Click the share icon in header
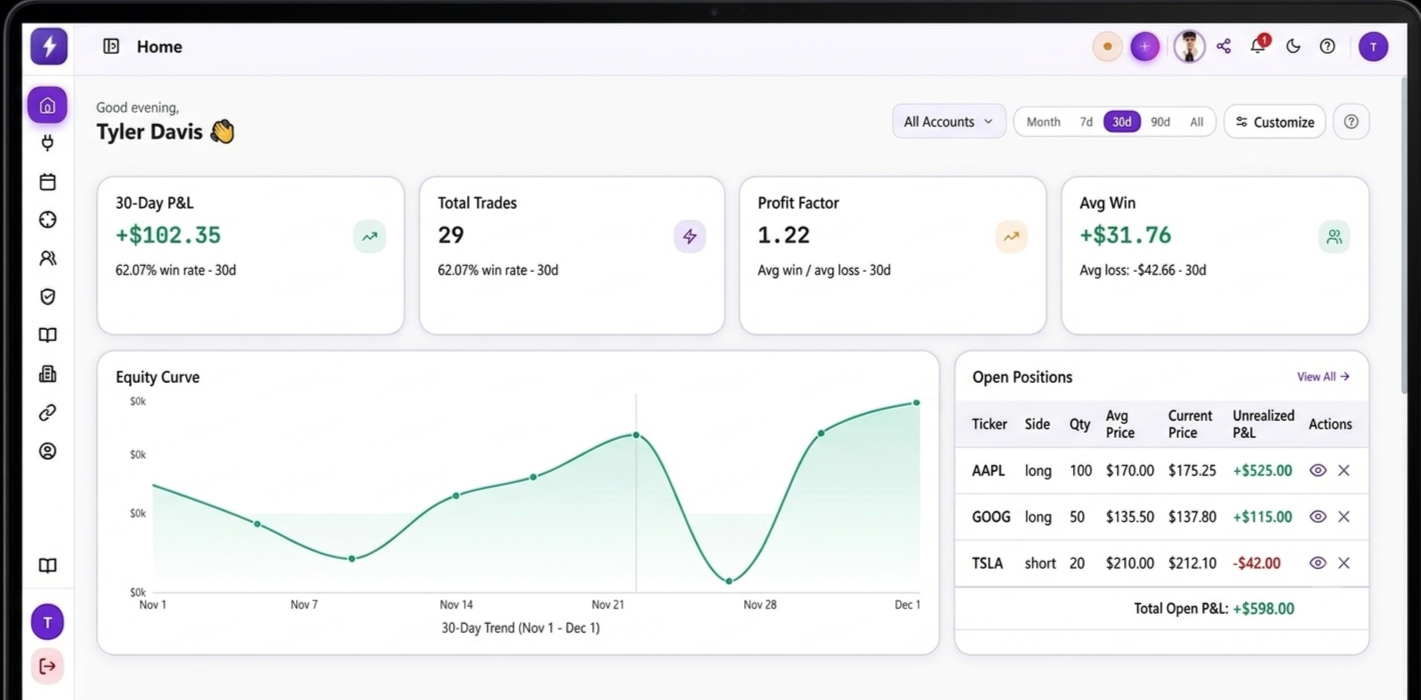Viewport: 1421px width, 700px height. tap(1224, 46)
